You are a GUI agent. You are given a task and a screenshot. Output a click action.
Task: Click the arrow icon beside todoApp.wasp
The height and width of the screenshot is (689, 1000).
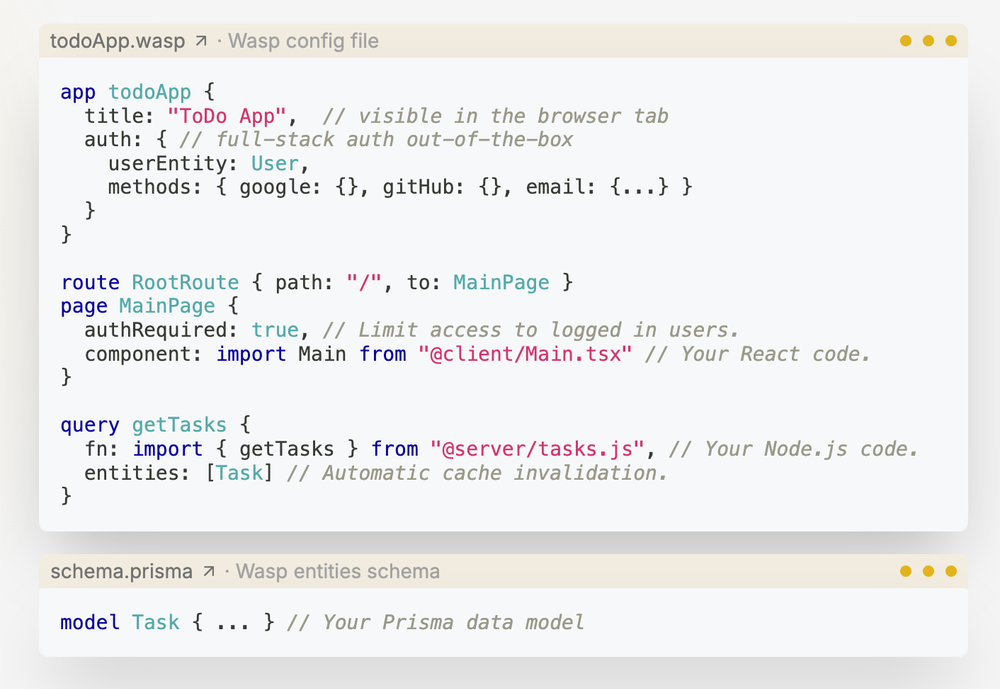click(201, 41)
